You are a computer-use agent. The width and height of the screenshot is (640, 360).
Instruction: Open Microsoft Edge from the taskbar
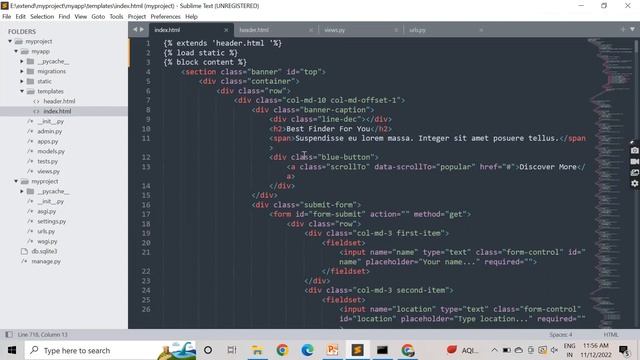click(x=307, y=350)
